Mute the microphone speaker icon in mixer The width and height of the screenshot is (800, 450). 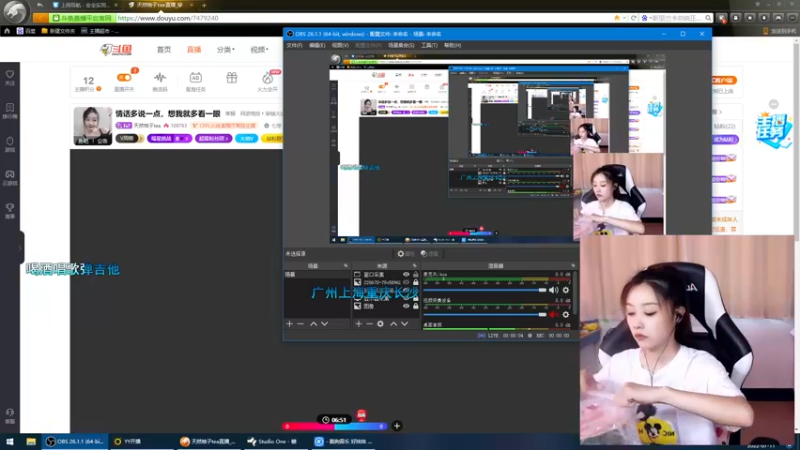(554, 290)
